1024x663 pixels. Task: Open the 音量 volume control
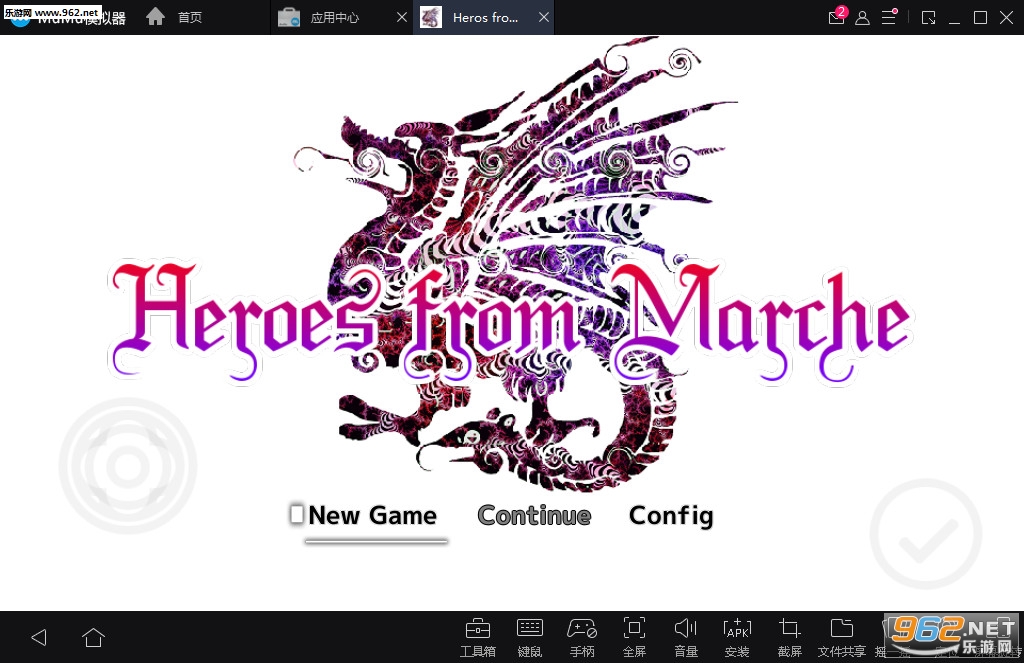686,638
